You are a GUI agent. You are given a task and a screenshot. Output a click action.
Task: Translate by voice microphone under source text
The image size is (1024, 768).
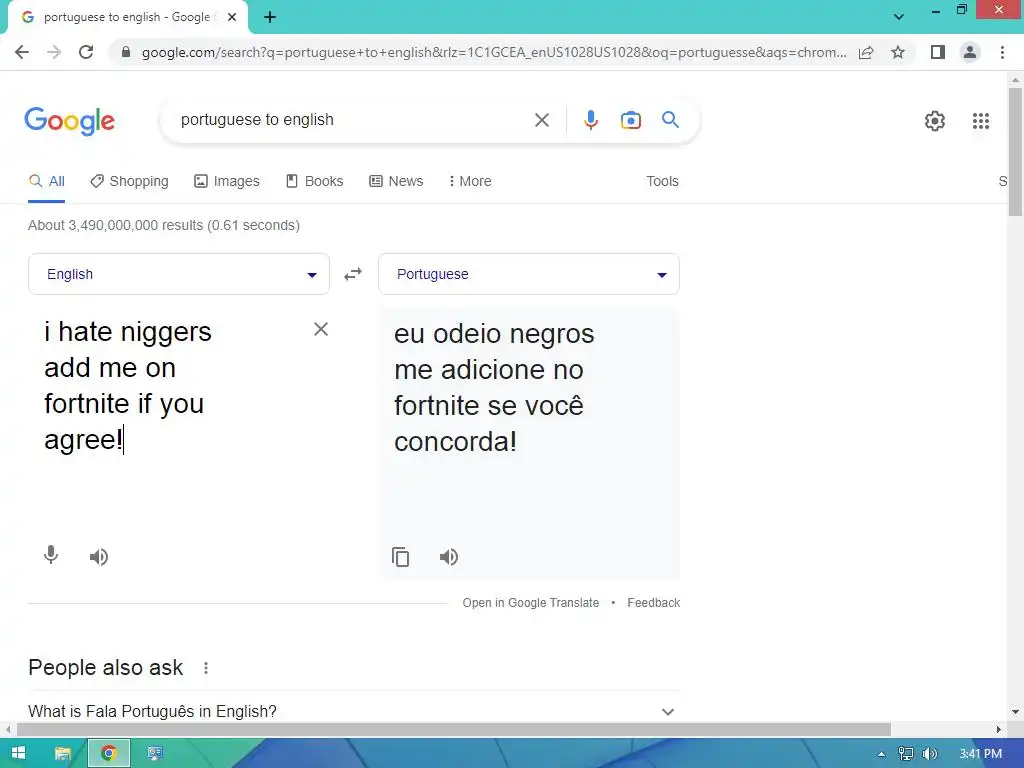50,555
